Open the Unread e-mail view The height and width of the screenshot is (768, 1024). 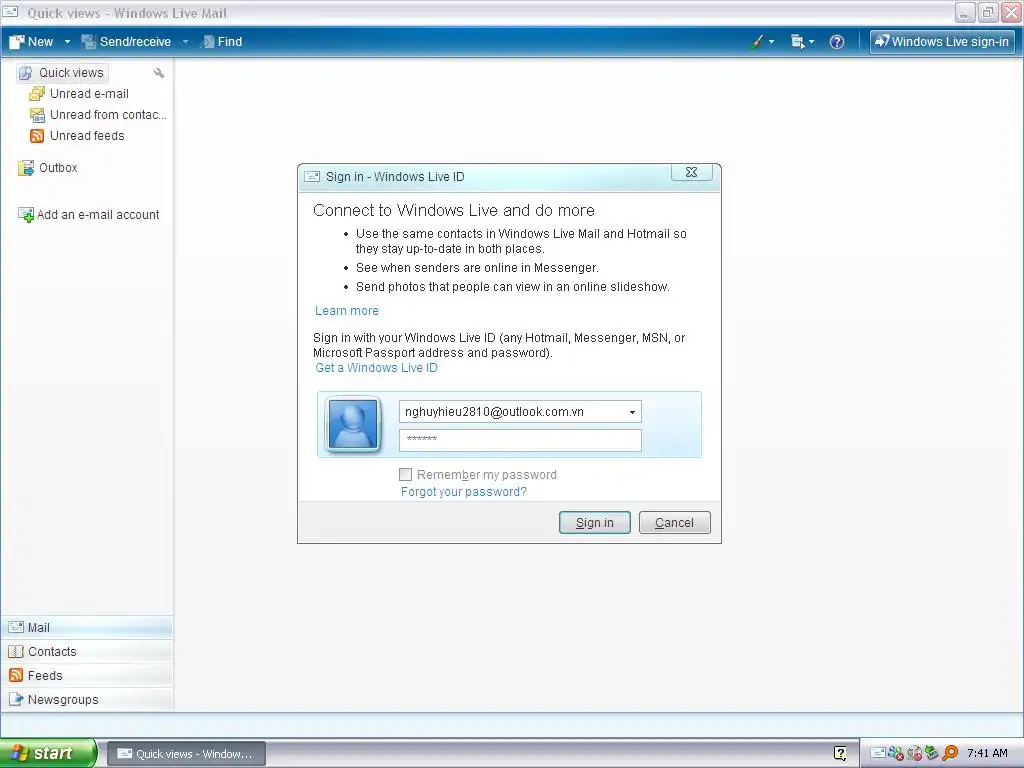point(79,93)
